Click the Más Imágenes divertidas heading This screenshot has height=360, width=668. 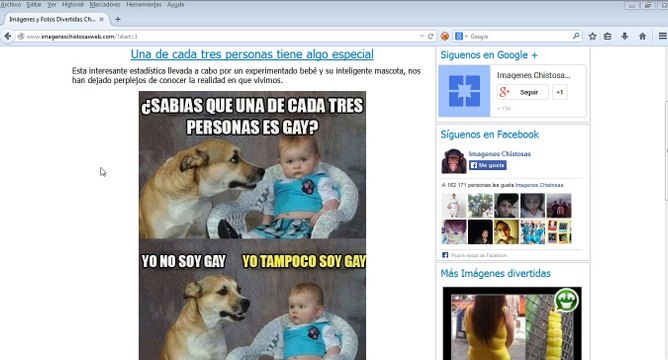coord(495,274)
